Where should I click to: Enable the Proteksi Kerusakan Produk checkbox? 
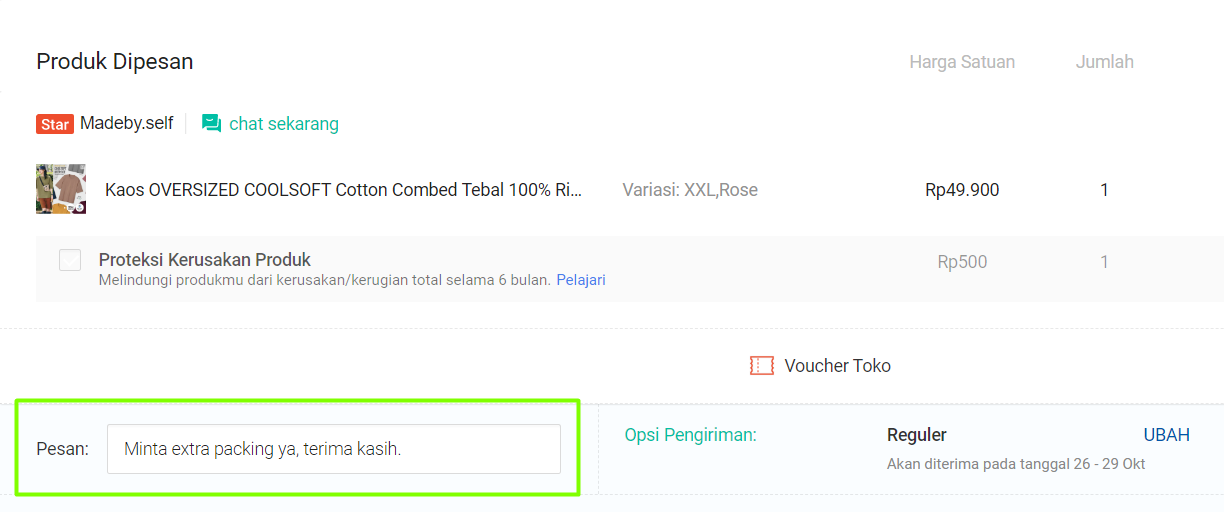[70, 260]
